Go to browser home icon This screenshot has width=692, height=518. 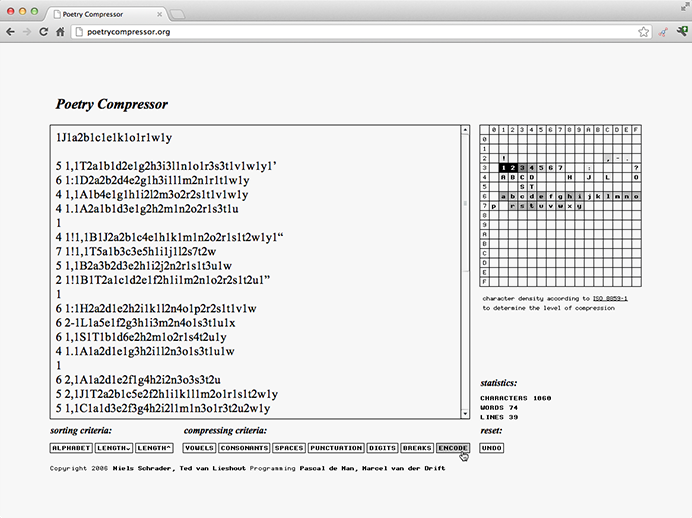61,32
